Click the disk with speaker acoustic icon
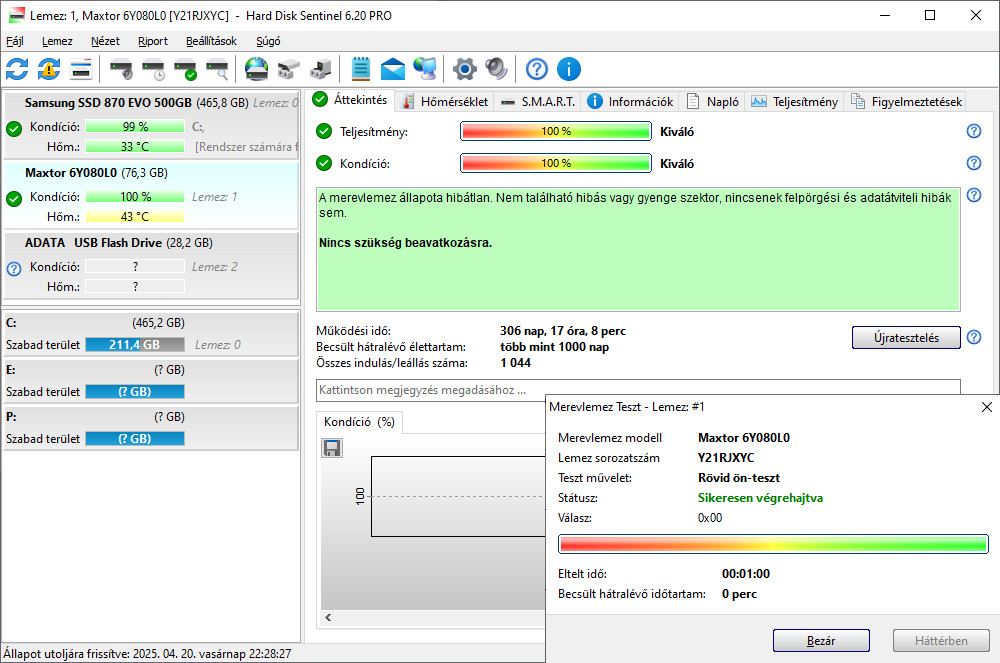The height and width of the screenshot is (663, 1000). (x=121, y=69)
